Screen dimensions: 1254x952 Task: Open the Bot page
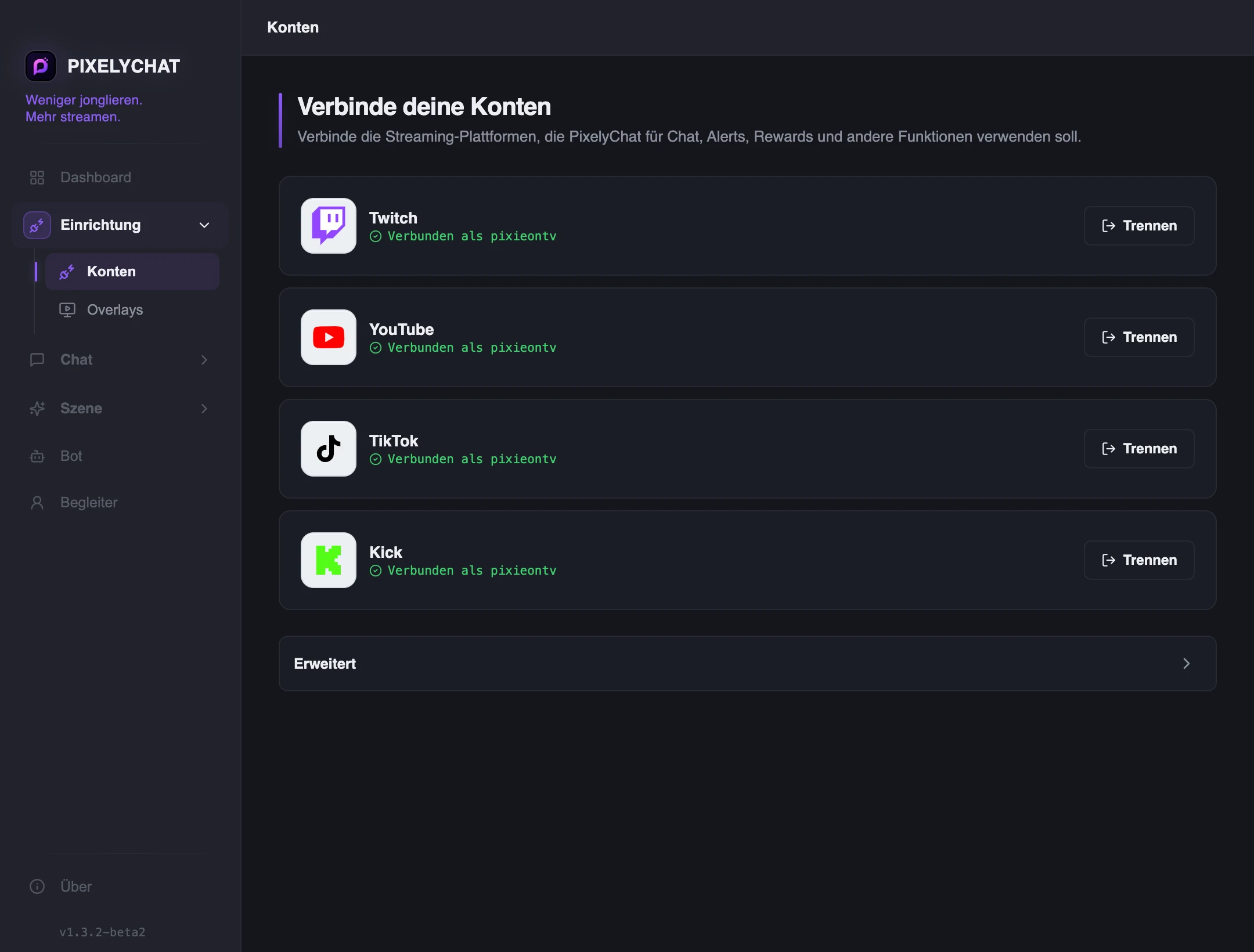[x=120, y=456]
